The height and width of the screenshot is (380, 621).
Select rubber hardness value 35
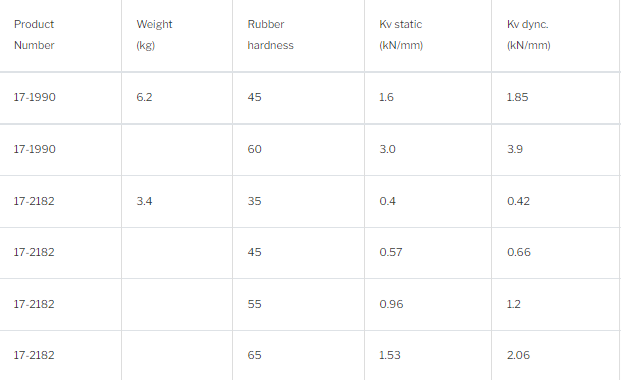(x=254, y=201)
